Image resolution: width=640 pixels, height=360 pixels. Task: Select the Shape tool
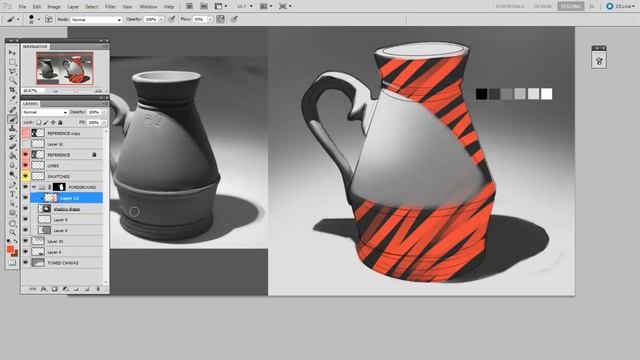coord(12,213)
